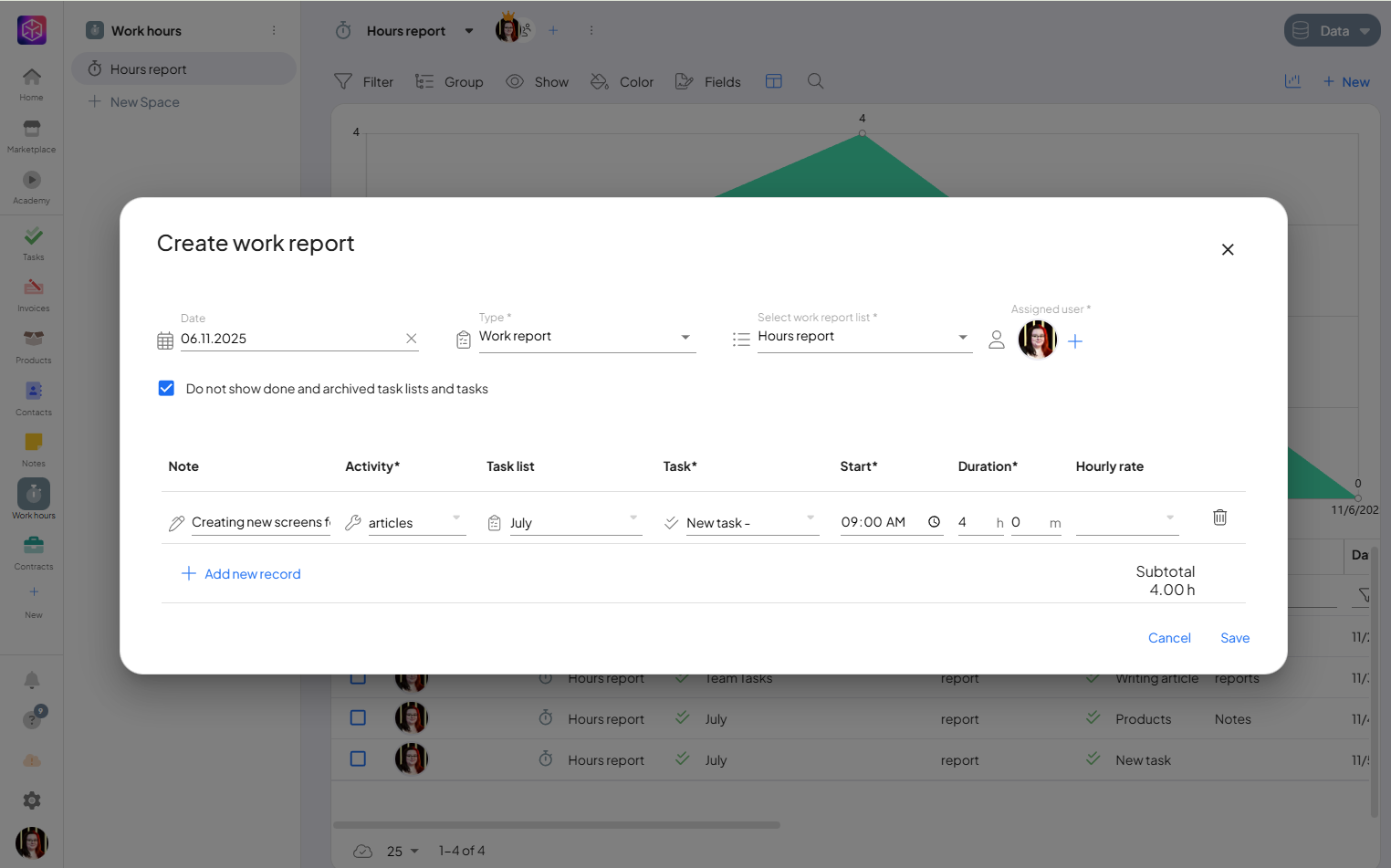This screenshot has width=1391, height=868.
Task: Select Hours report in Work hours sidebar
Action: (148, 69)
